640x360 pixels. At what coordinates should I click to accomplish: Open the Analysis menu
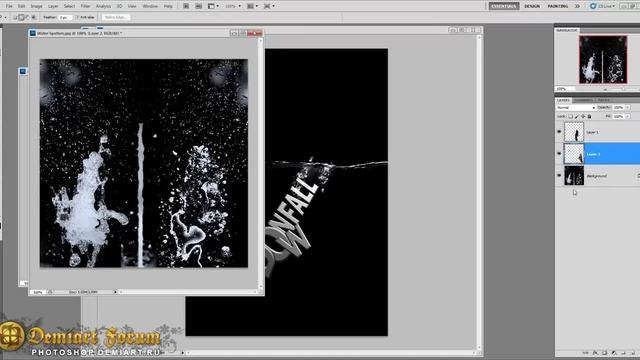tap(103, 6)
